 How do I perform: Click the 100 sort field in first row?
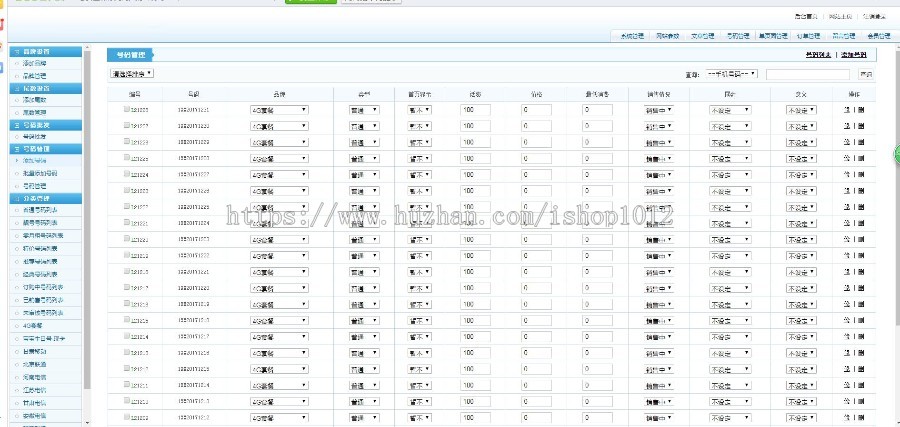475,110
